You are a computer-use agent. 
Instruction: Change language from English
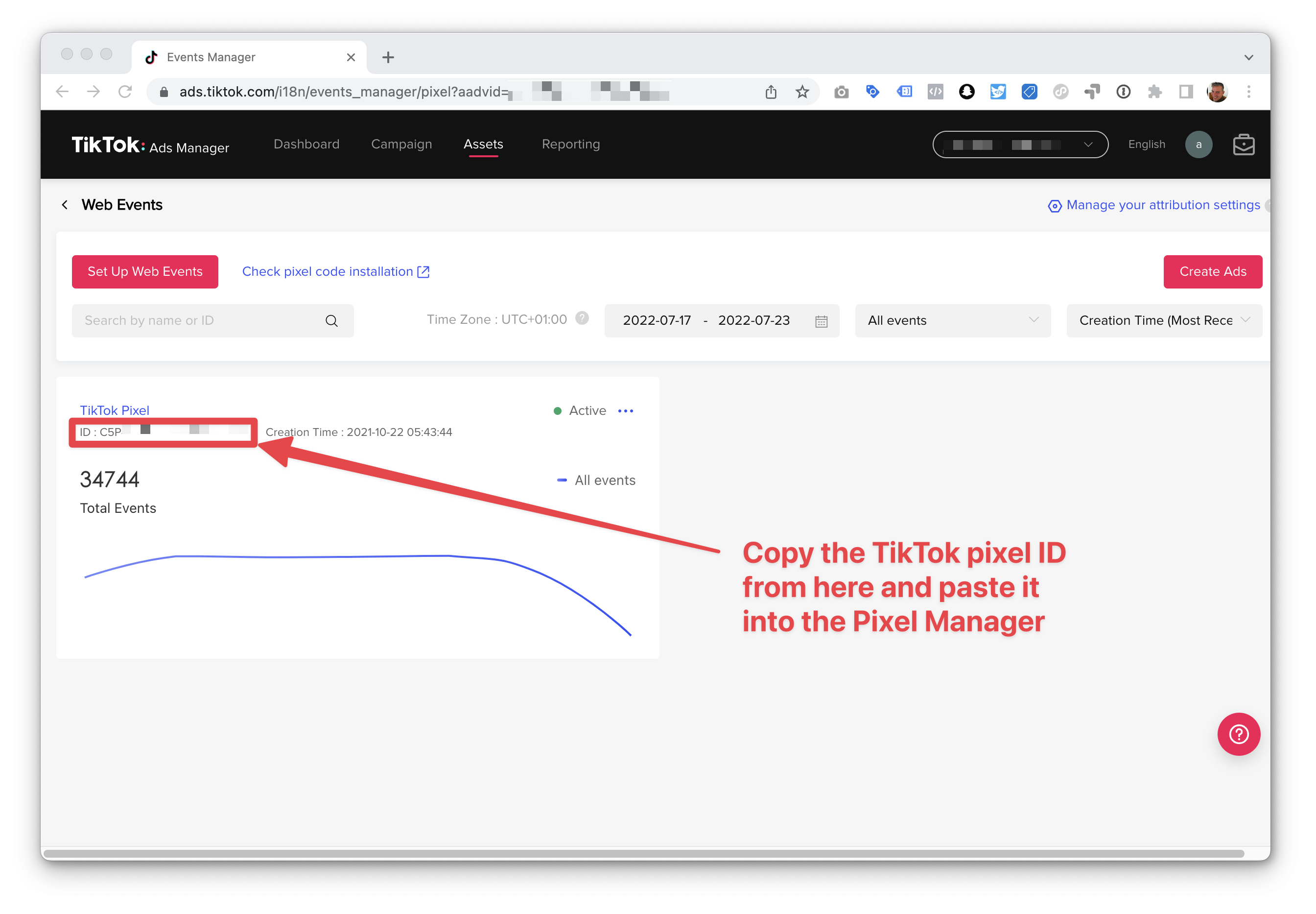[1147, 144]
